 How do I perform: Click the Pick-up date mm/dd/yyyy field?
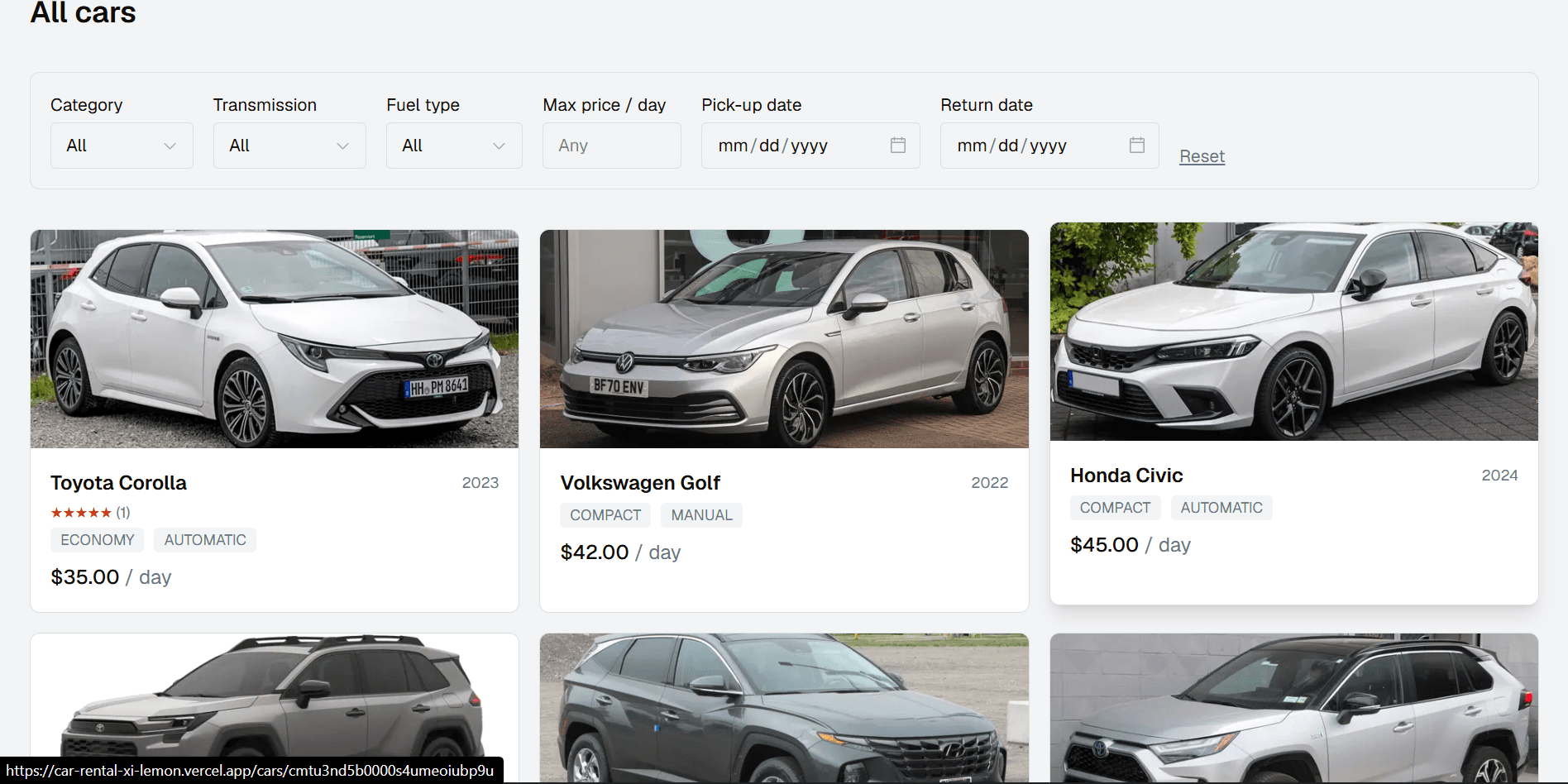(x=810, y=146)
